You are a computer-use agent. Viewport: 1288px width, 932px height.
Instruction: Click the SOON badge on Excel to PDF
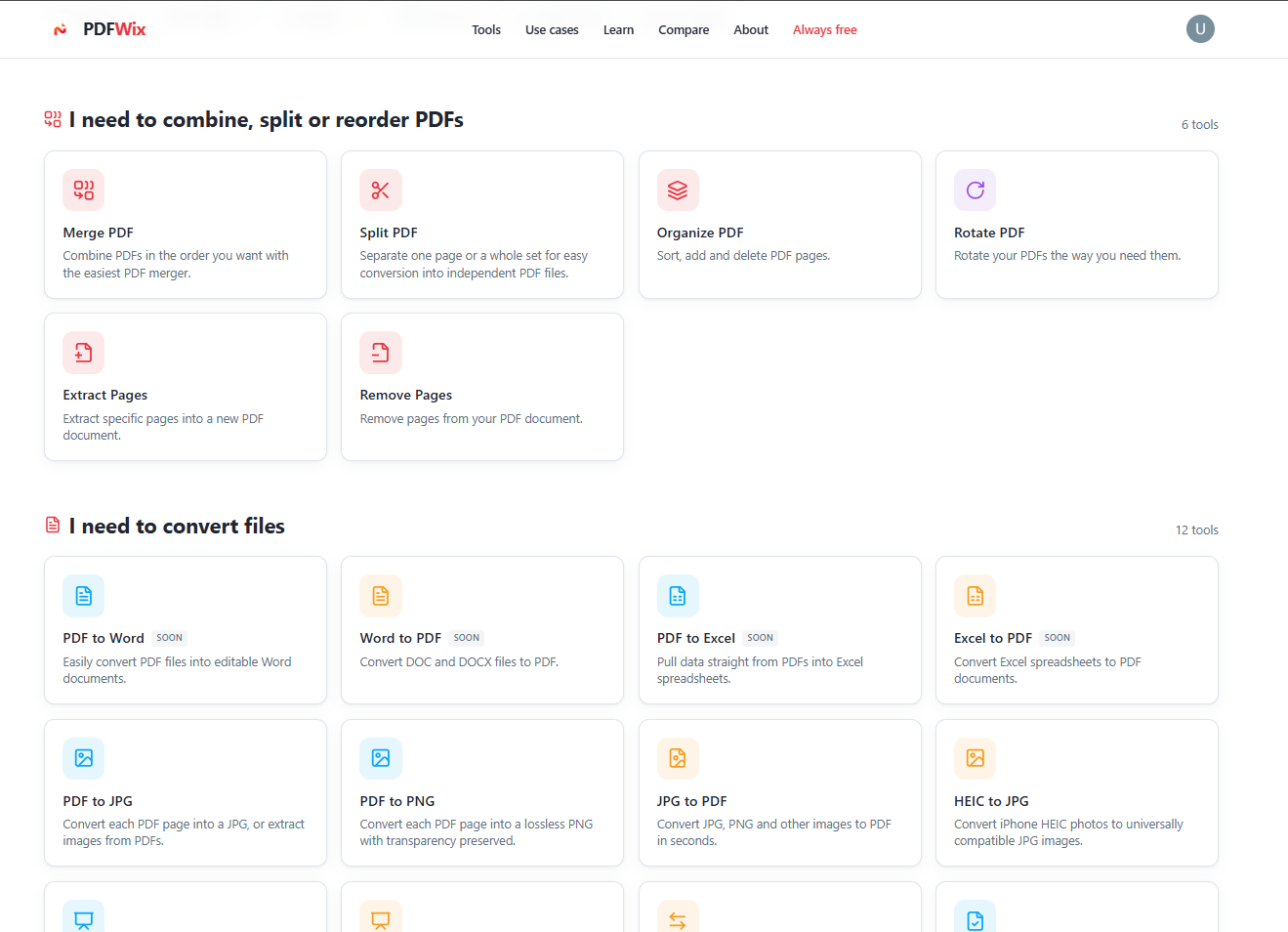coord(1058,638)
